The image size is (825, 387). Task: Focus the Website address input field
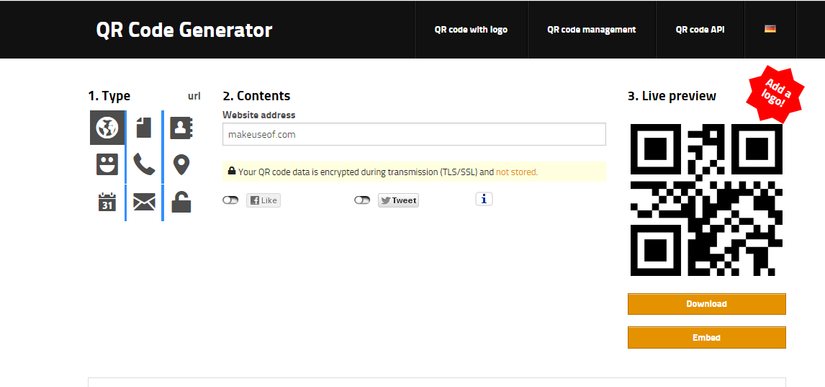414,135
